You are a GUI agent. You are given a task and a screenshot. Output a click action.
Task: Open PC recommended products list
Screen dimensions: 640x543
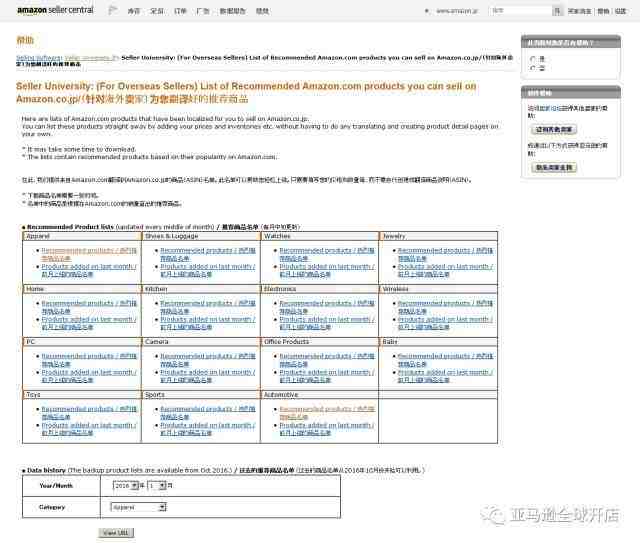click(89, 360)
